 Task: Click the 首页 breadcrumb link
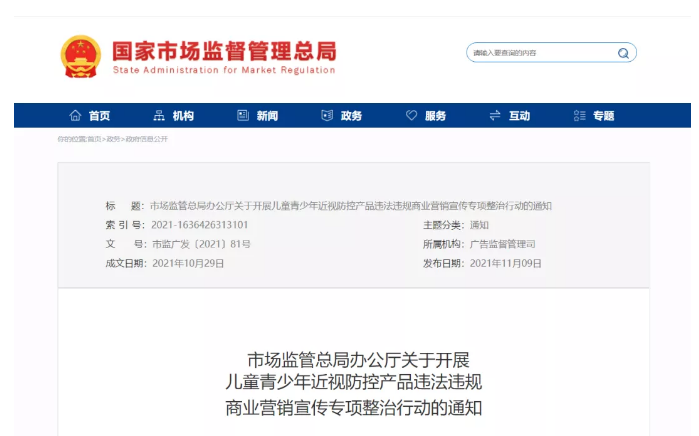pos(94,139)
